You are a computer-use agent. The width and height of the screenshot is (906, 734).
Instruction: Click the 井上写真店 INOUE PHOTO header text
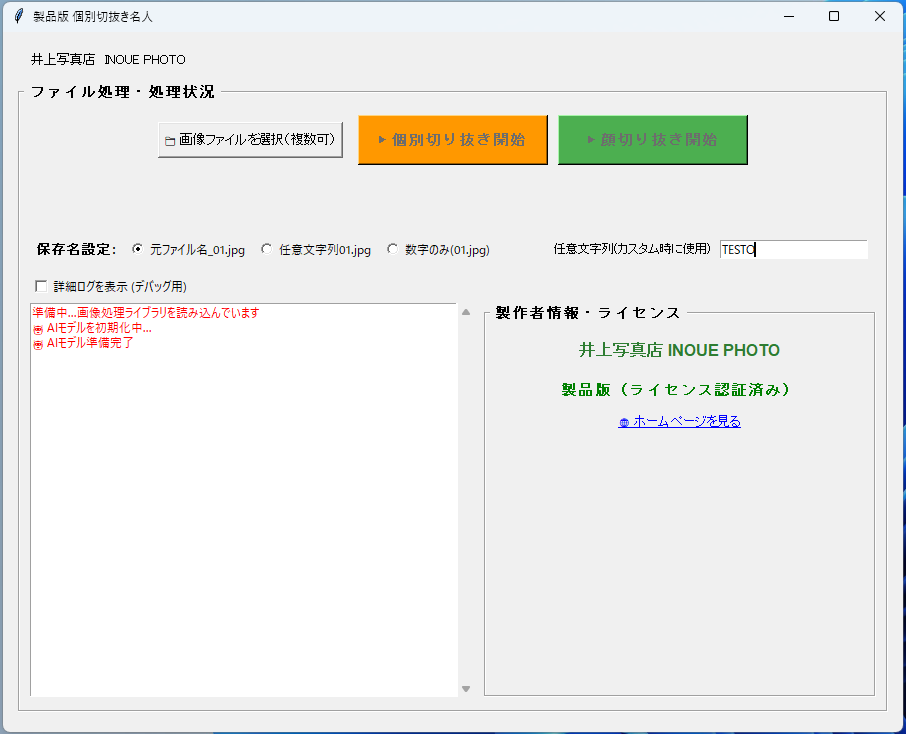[108, 60]
